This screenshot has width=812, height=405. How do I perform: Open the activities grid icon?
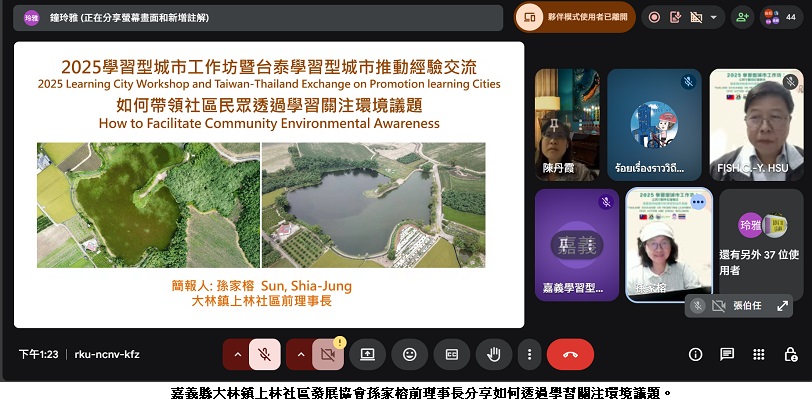759,354
